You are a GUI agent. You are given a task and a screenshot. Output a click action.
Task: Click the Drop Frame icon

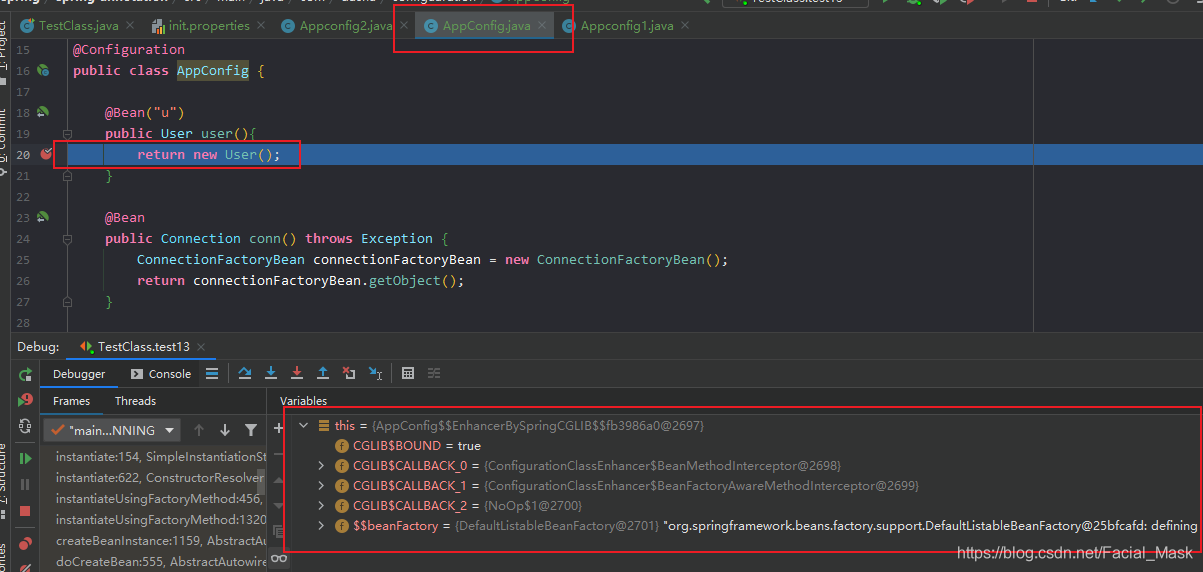pyautogui.click(x=349, y=373)
